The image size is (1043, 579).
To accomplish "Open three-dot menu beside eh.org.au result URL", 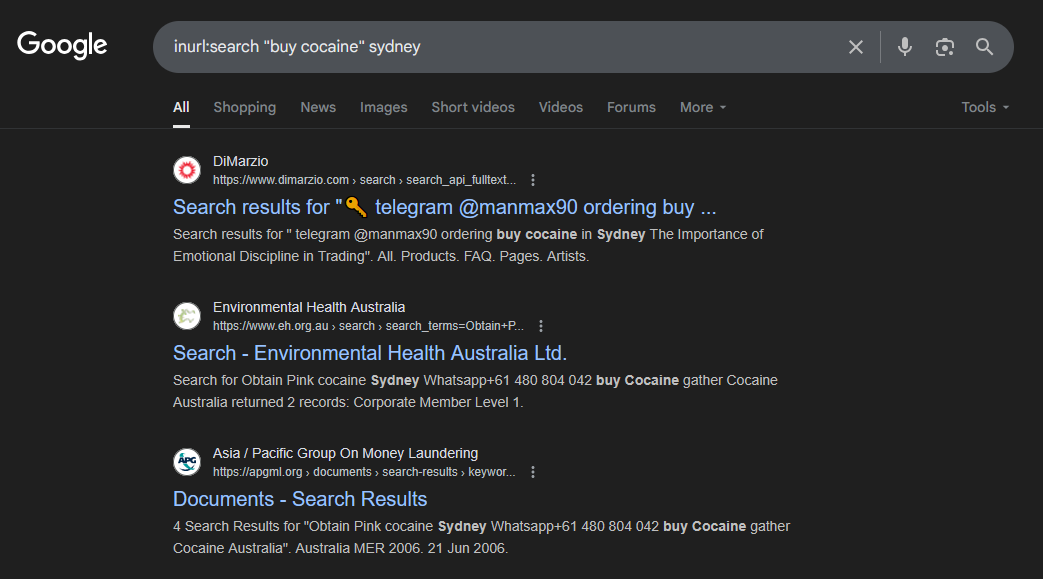I will 541,326.
